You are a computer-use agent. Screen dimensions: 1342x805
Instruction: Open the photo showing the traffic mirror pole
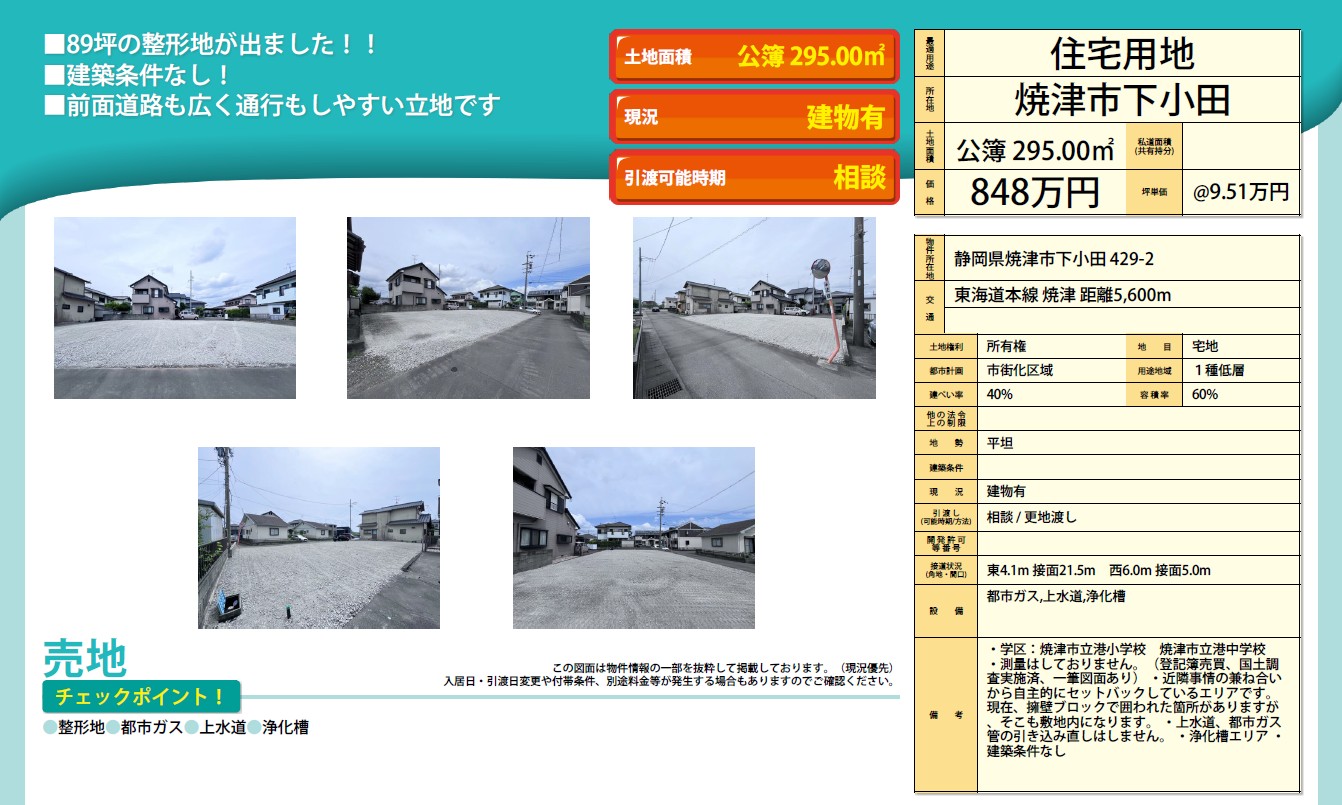tap(754, 308)
